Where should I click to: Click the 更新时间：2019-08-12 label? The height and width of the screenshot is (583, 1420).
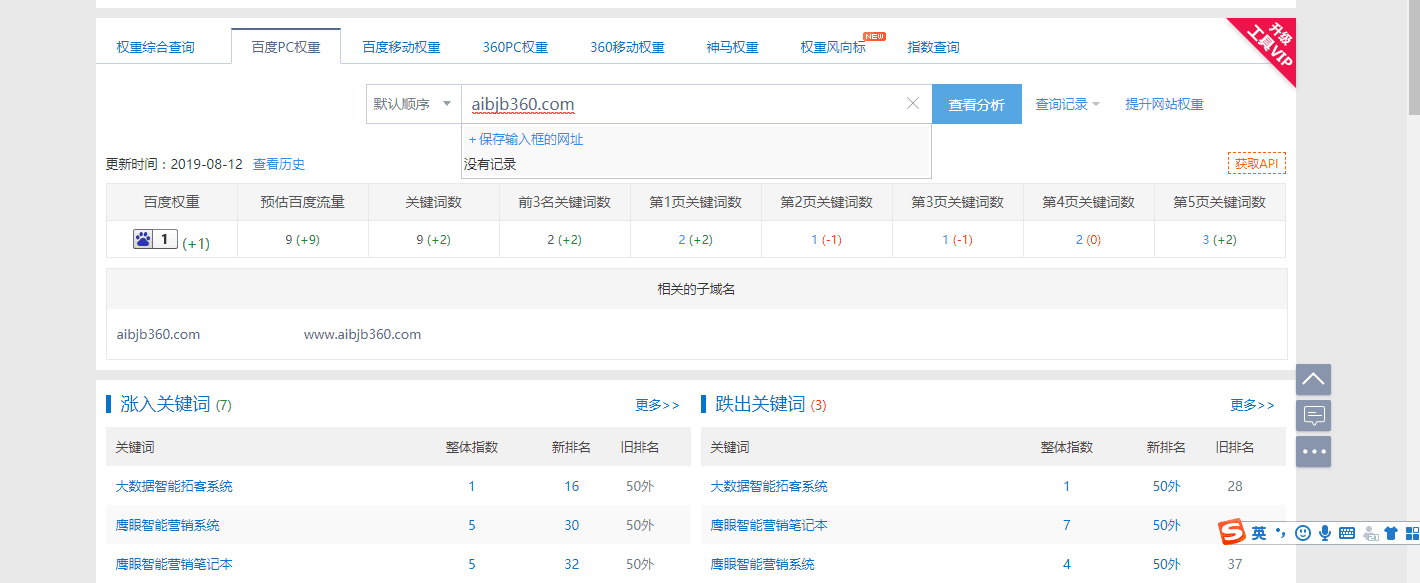point(174,164)
